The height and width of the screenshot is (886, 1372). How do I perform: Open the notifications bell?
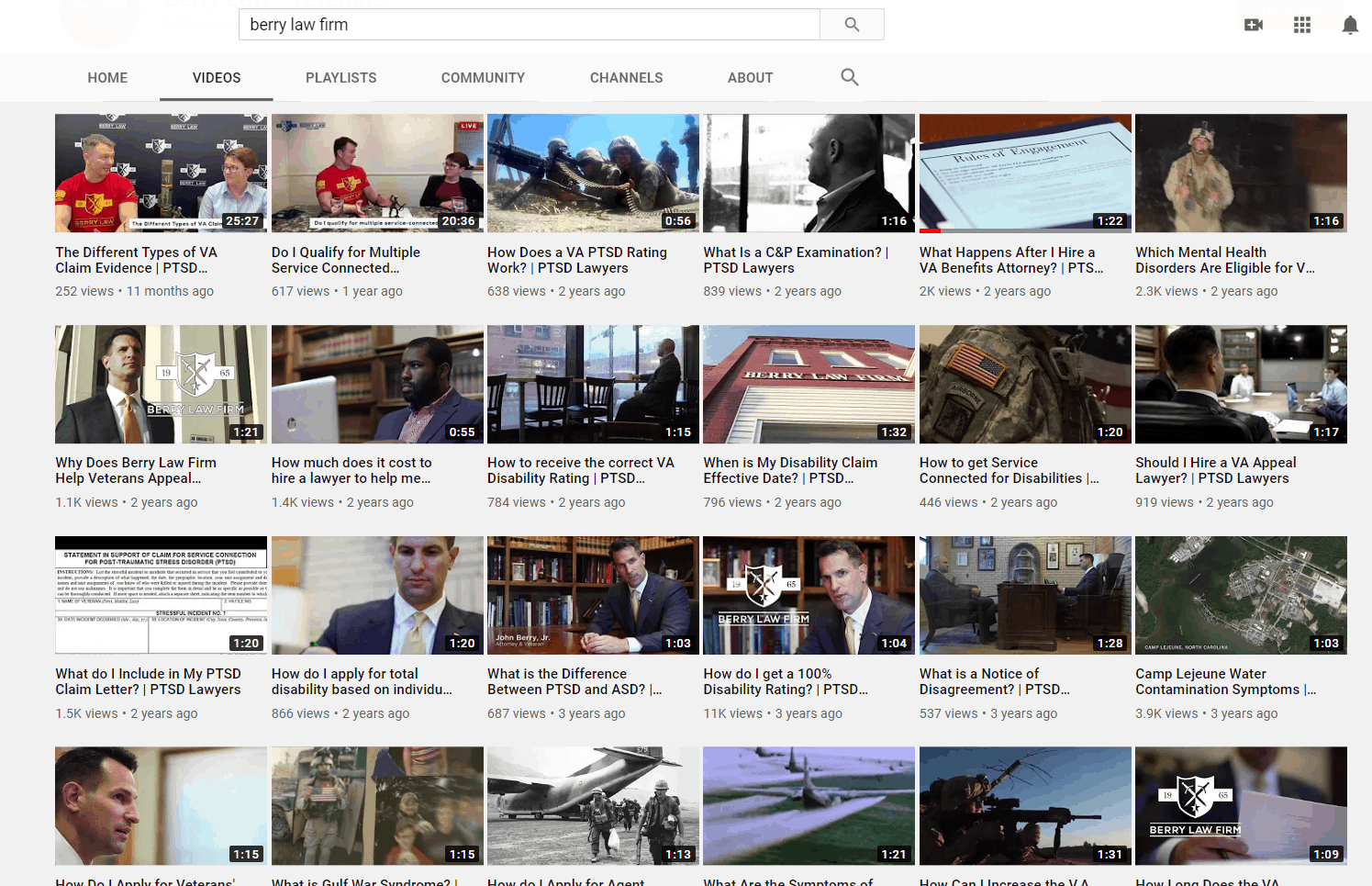pyautogui.click(x=1350, y=25)
